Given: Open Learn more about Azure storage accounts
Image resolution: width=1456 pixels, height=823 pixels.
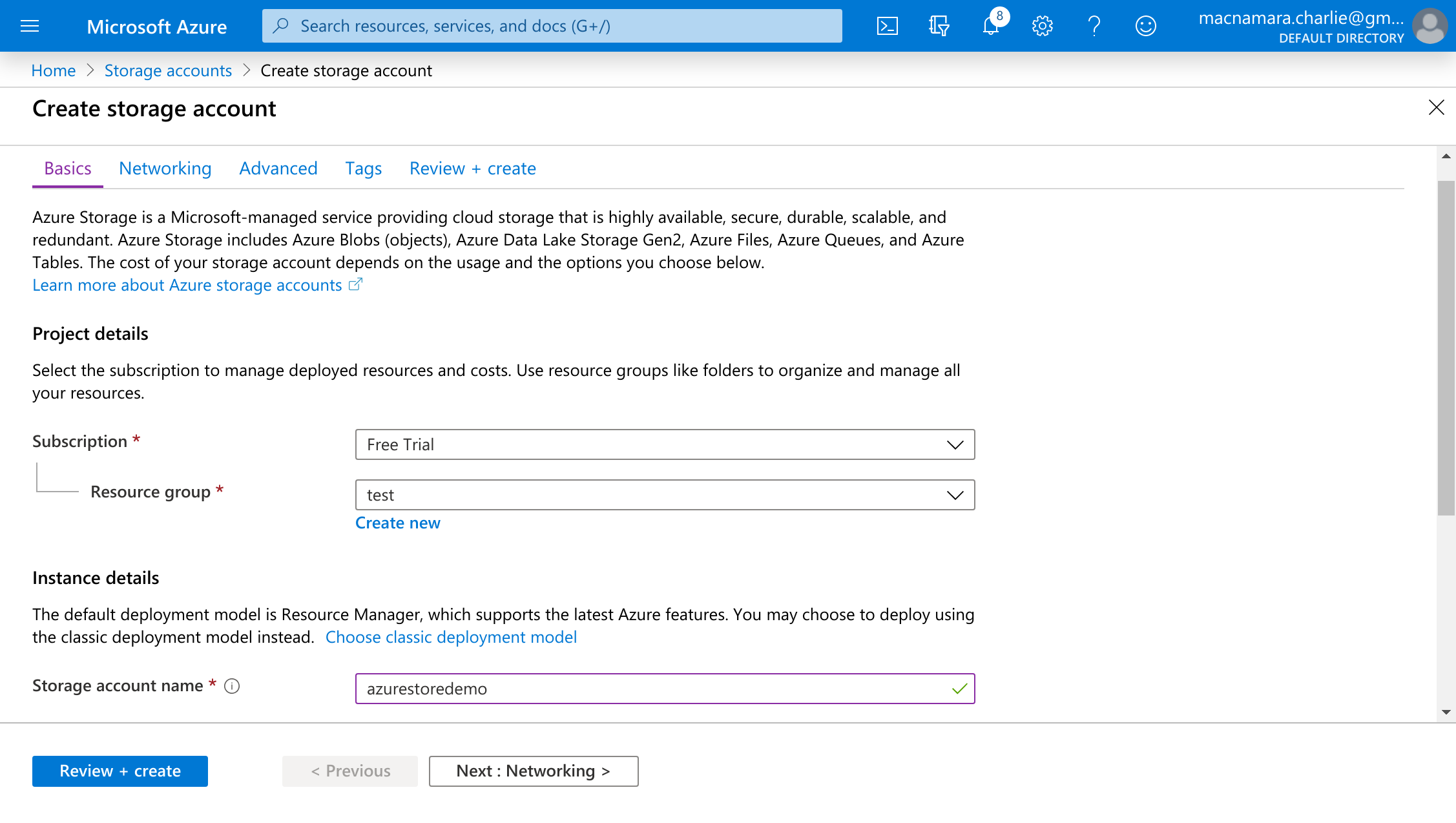Looking at the screenshot, I should 187,285.
